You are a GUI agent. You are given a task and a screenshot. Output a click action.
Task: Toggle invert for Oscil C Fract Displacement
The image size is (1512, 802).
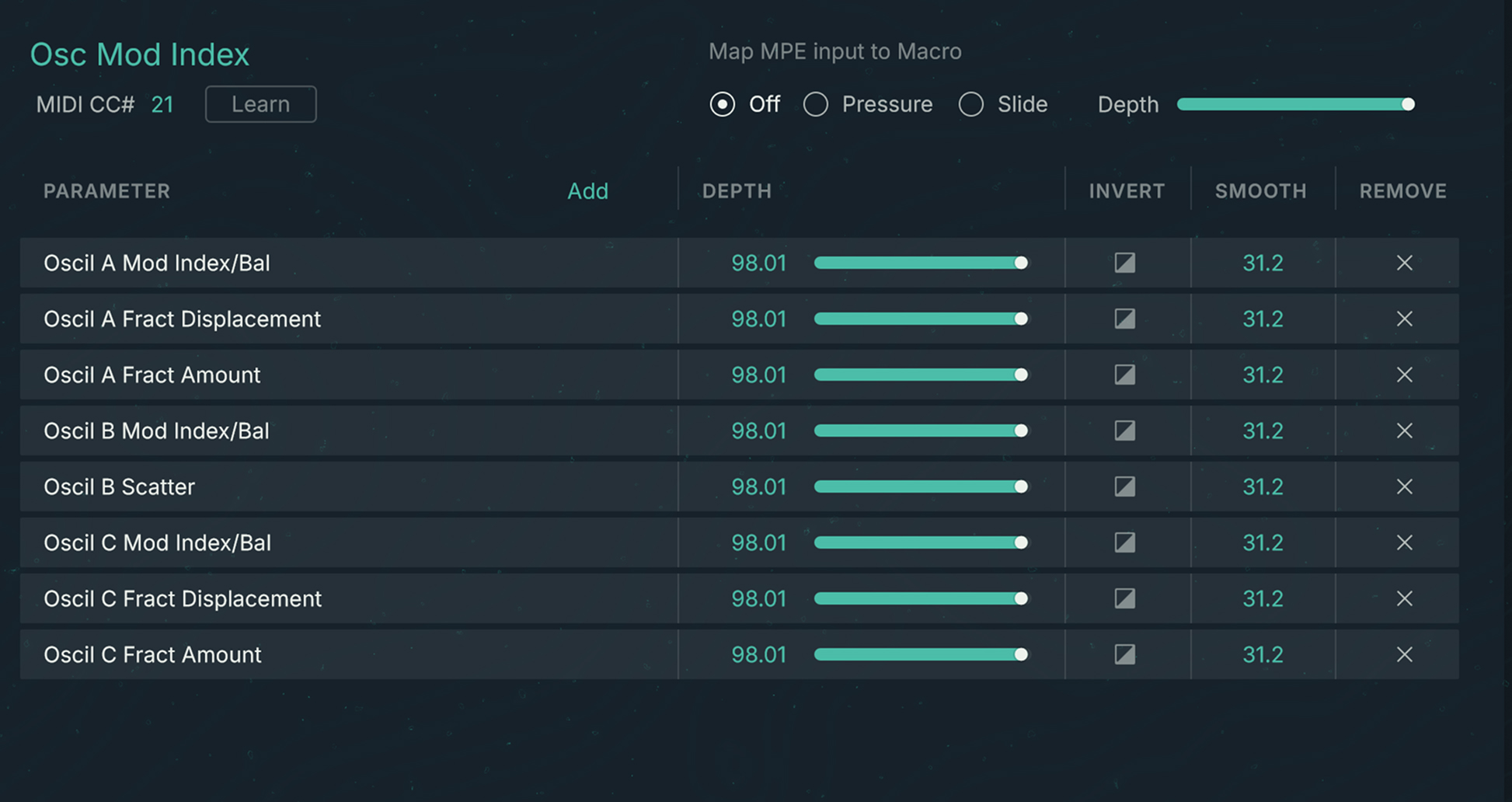pos(1124,598)
